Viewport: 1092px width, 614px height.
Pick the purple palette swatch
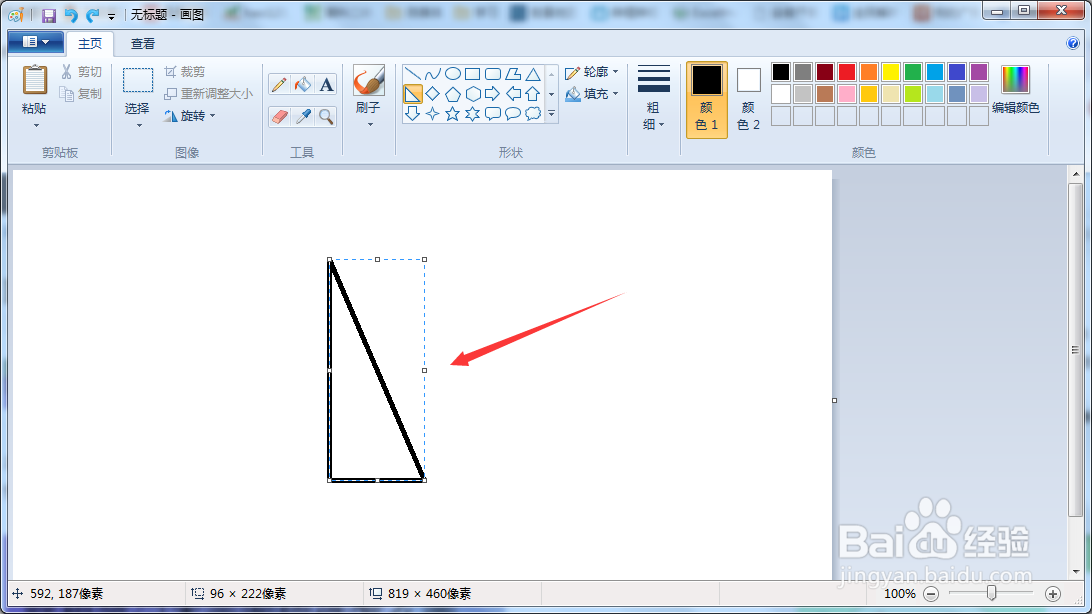[979, 72]
